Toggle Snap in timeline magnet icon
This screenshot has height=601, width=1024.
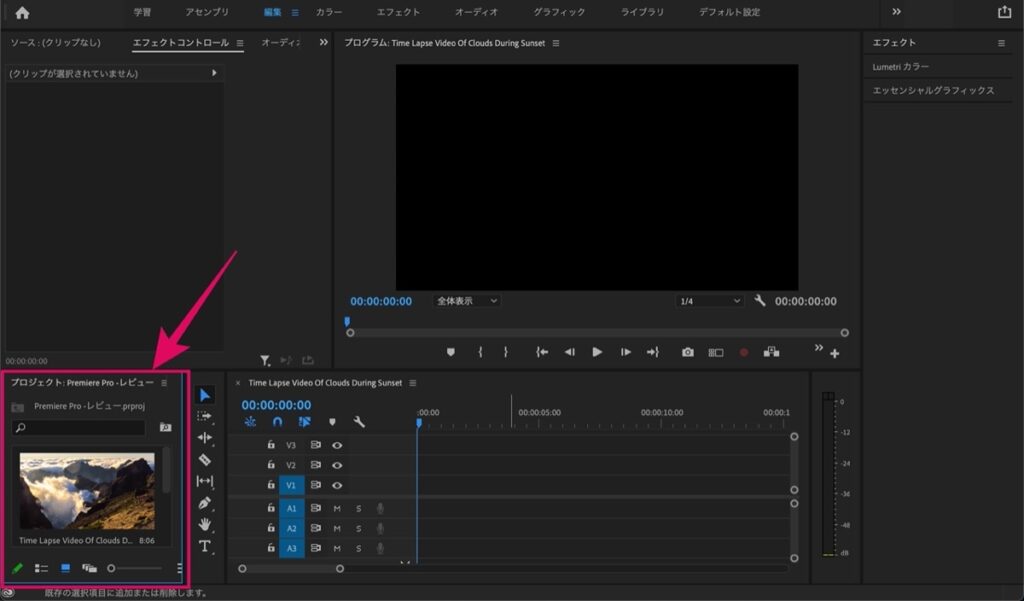point(278,422)
